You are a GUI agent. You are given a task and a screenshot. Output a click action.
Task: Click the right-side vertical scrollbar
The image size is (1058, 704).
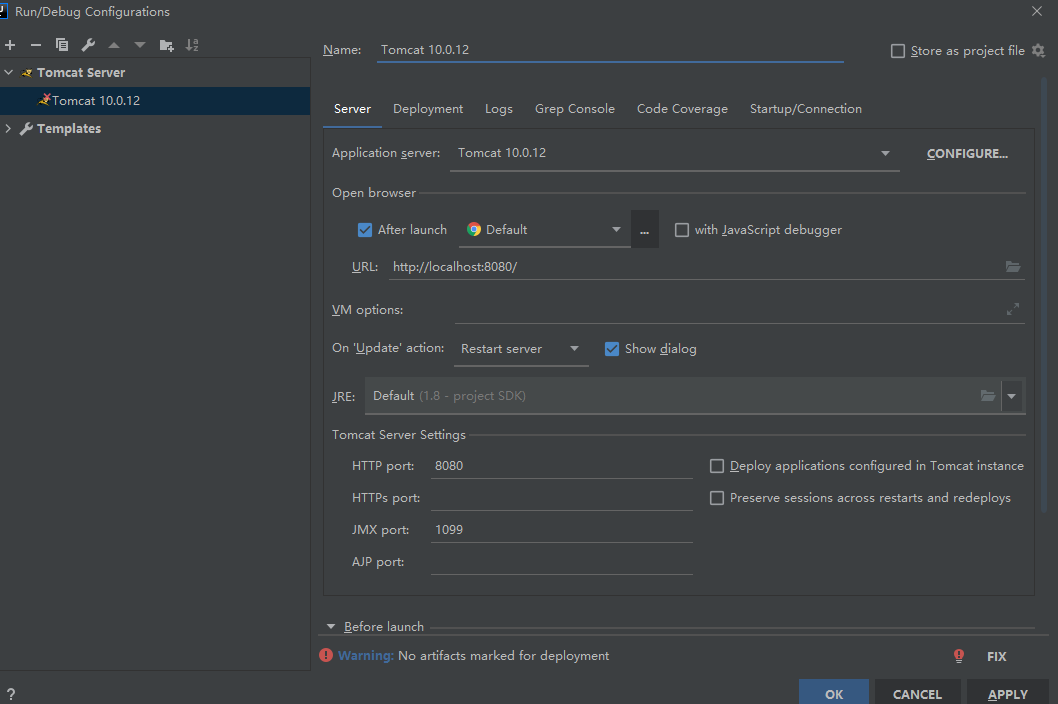point(1045,297)
